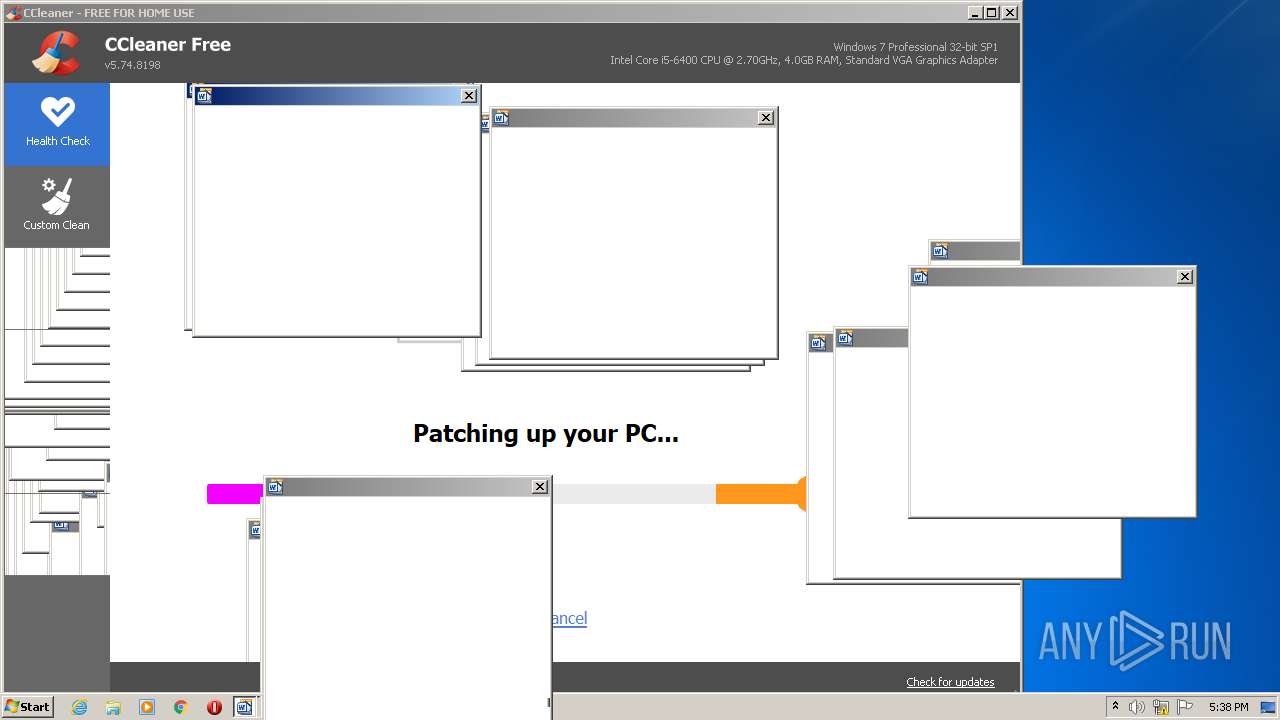Switch to the Word taskbar button

[x=246, y=707]
